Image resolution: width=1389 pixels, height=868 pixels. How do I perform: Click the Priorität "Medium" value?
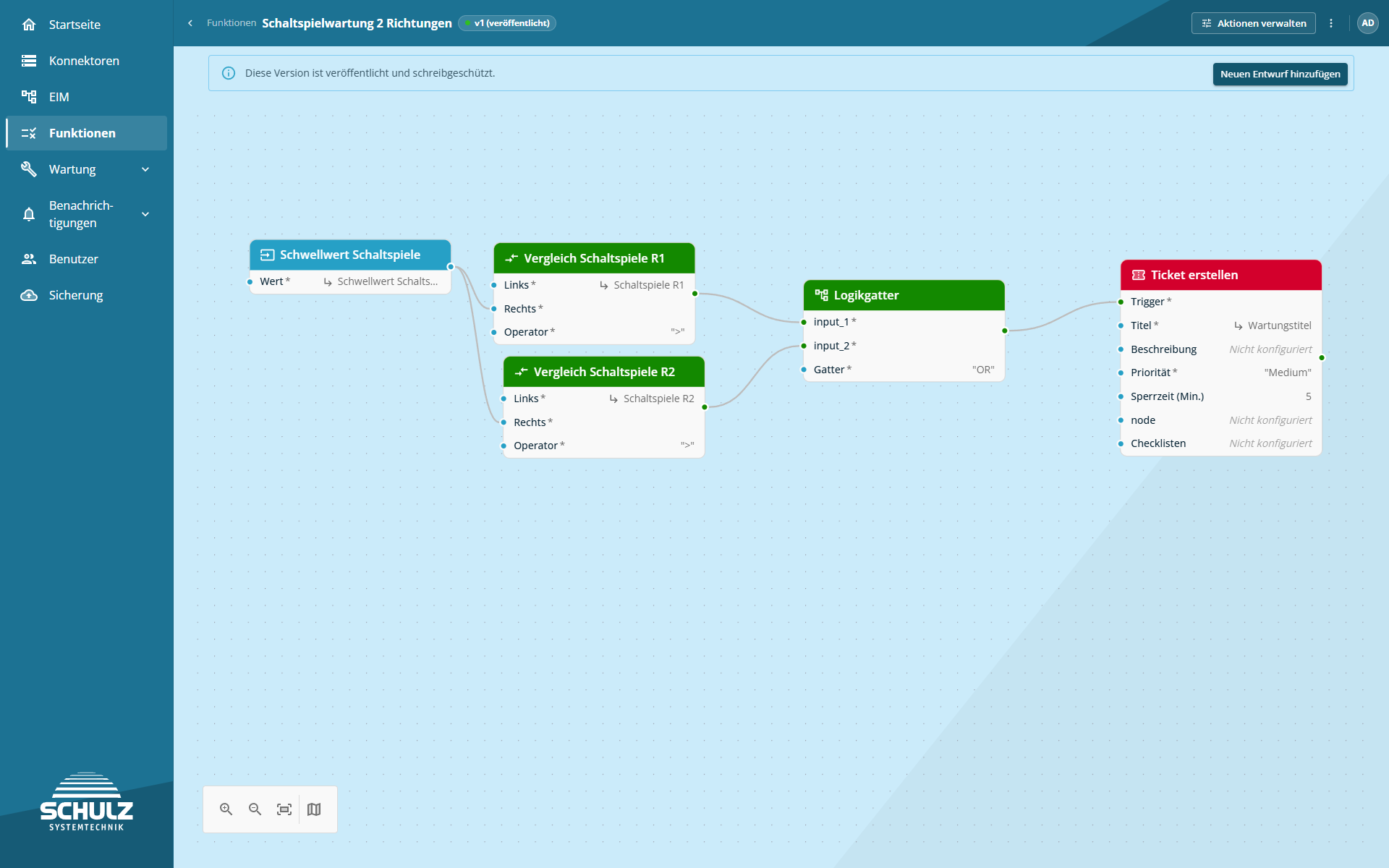click(1288, 373)
